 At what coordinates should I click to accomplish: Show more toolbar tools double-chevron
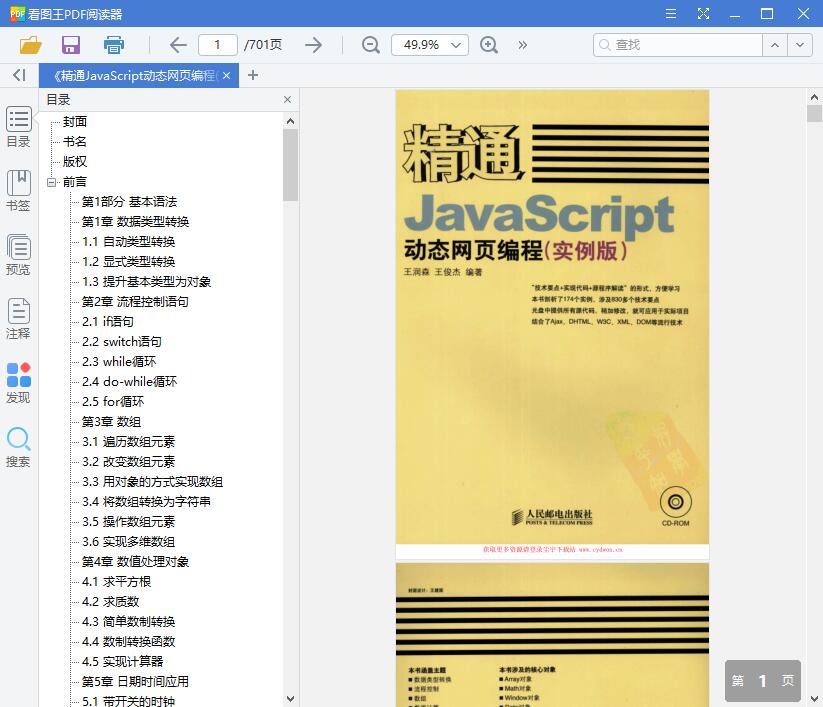pyautogui.click(x=522, y=45)
